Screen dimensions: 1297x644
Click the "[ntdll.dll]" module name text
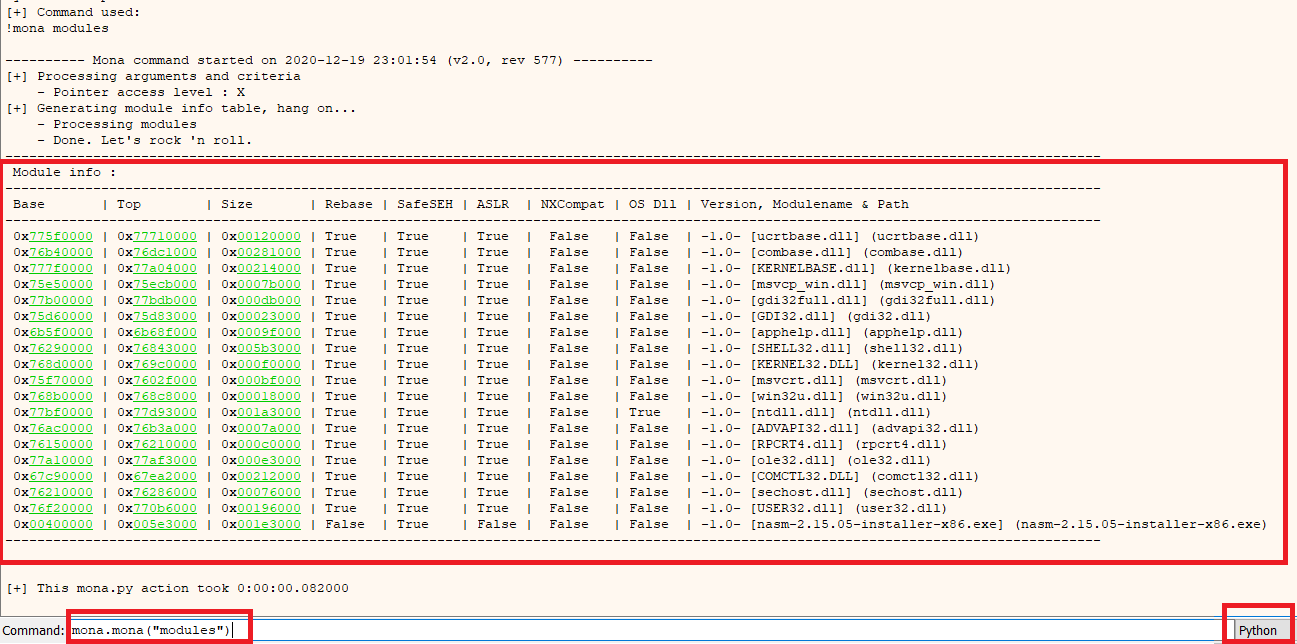tap(795, 412)
